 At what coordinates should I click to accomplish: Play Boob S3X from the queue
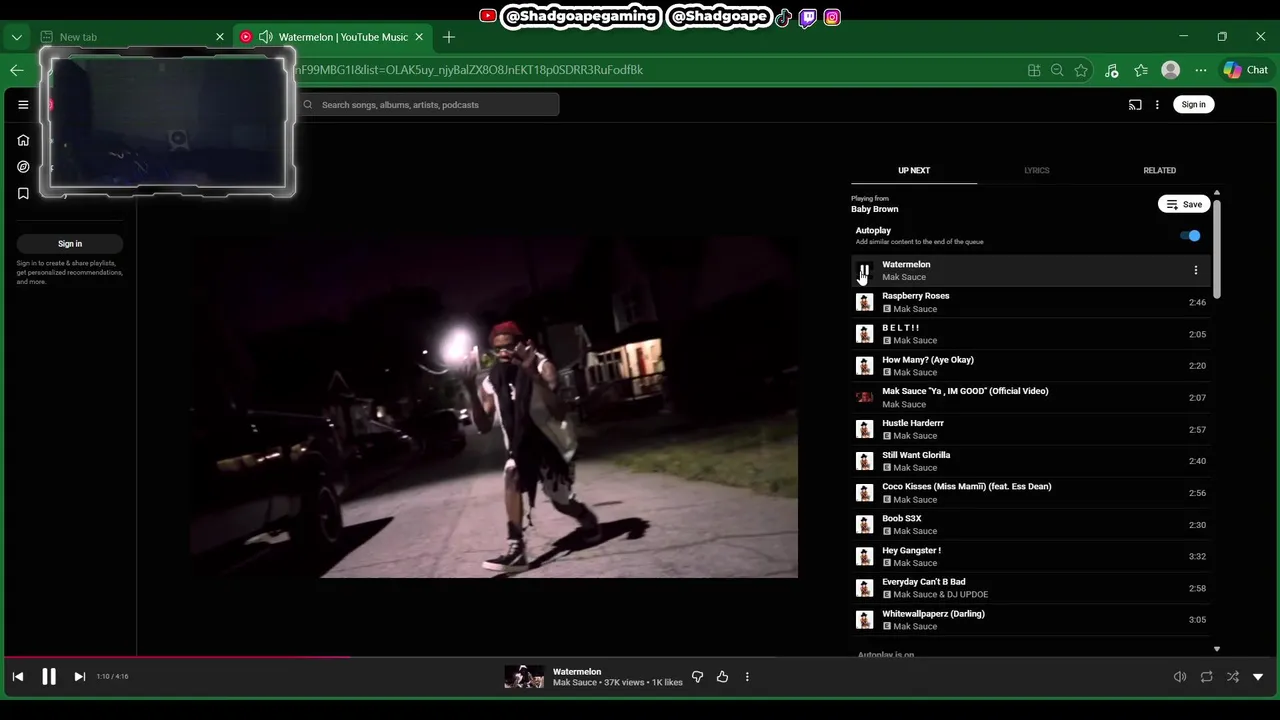click(1030, 525)
